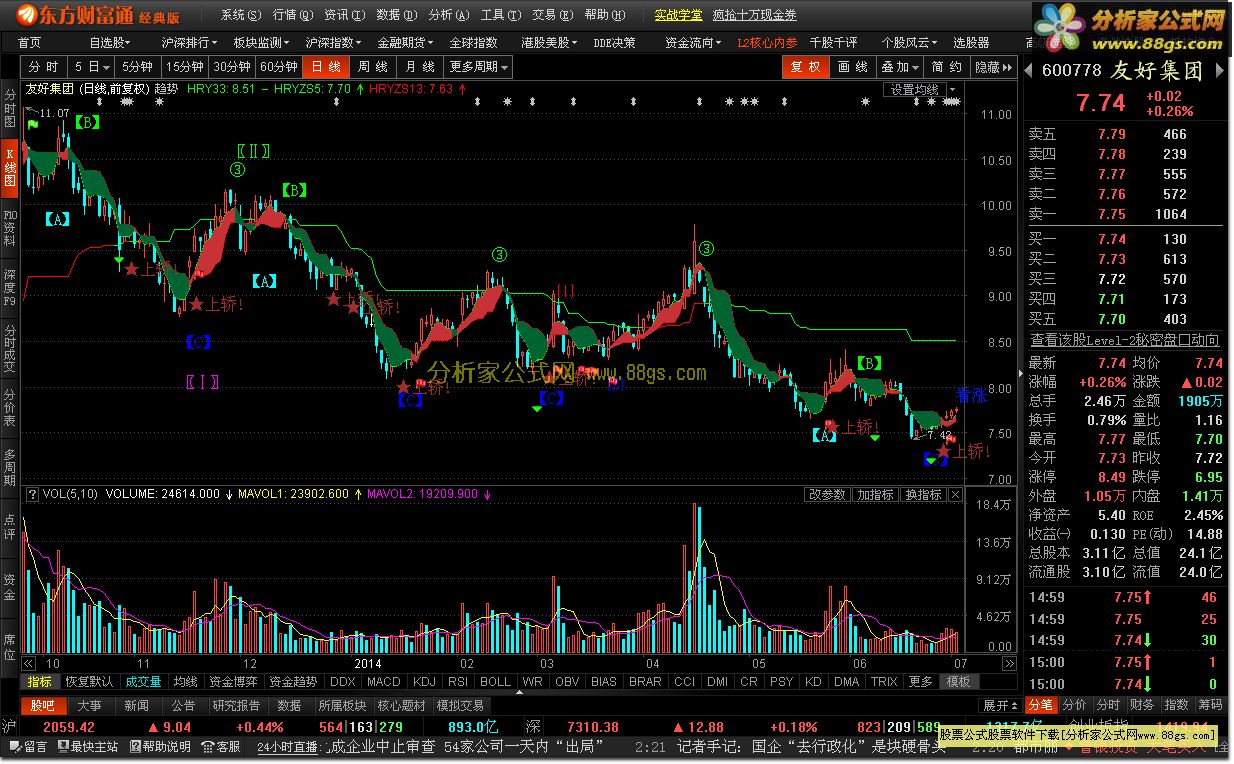Open the 研究报告 bottom tab
Screen dimensions: 1234x764
[239, 705]
